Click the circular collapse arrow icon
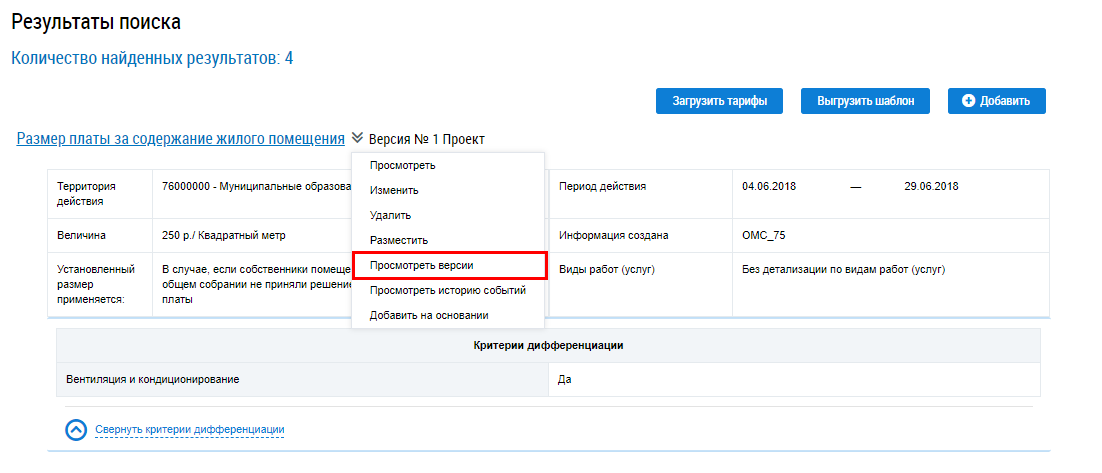The width and height of the screenshot is (1102, 473). point(77,430)
